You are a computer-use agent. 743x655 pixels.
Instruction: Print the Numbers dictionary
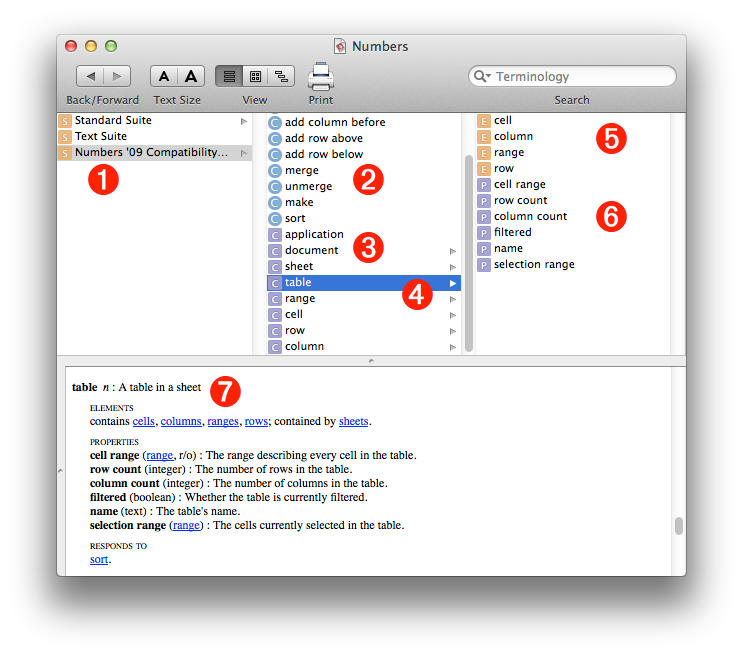321,76
